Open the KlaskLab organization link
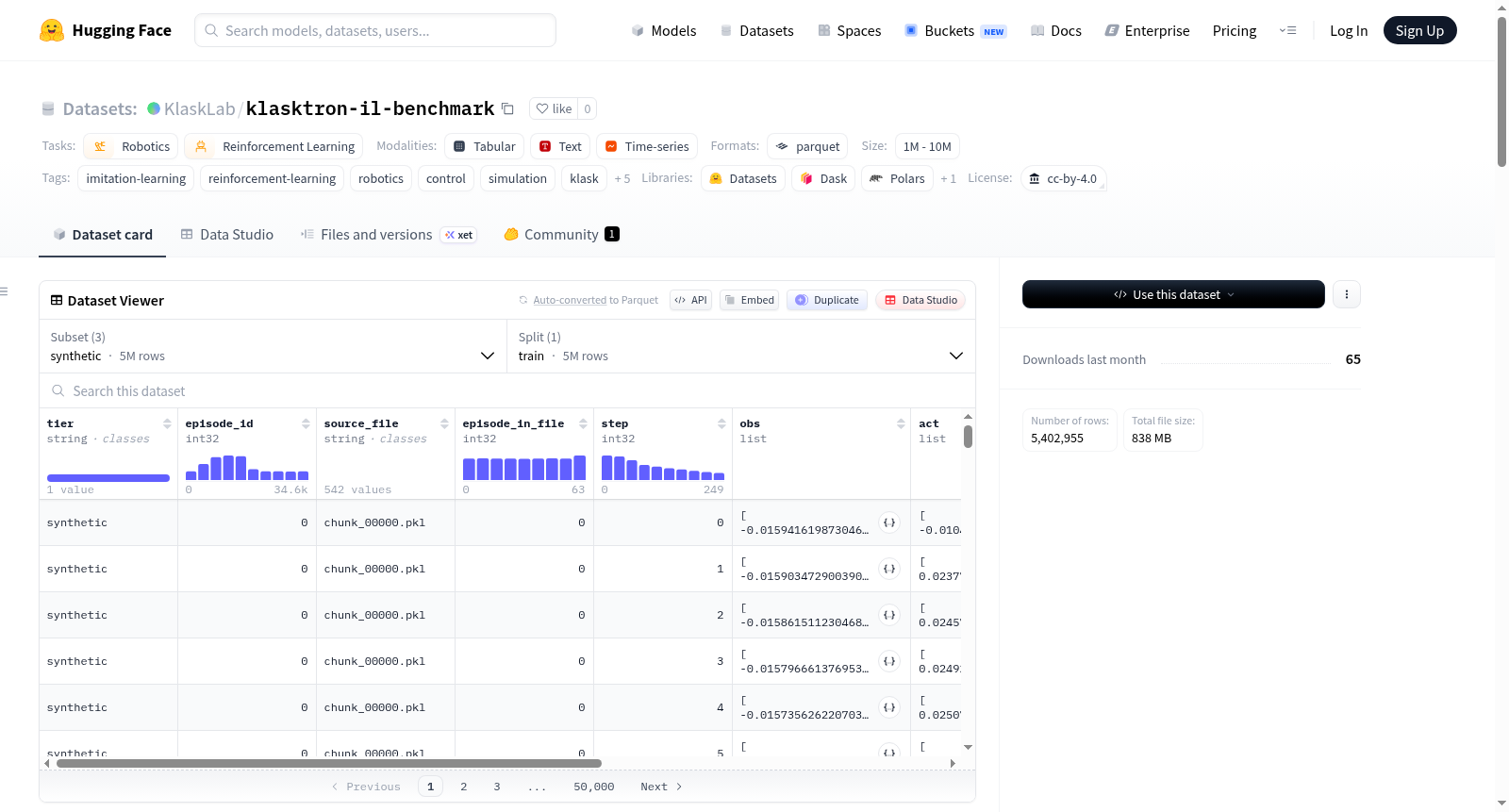Viewport: 1509px width, 812px height. pyautogui.click(x=200, y=108)
